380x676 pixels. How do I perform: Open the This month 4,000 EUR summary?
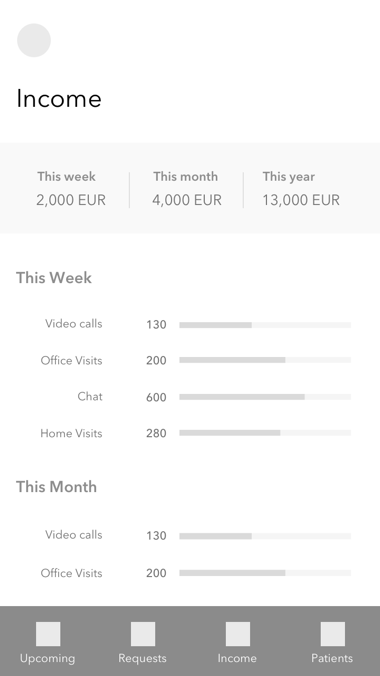click(187, 188)
